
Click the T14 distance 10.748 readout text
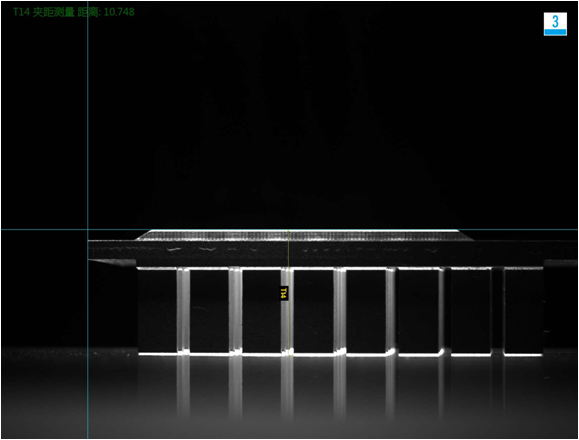74,12
